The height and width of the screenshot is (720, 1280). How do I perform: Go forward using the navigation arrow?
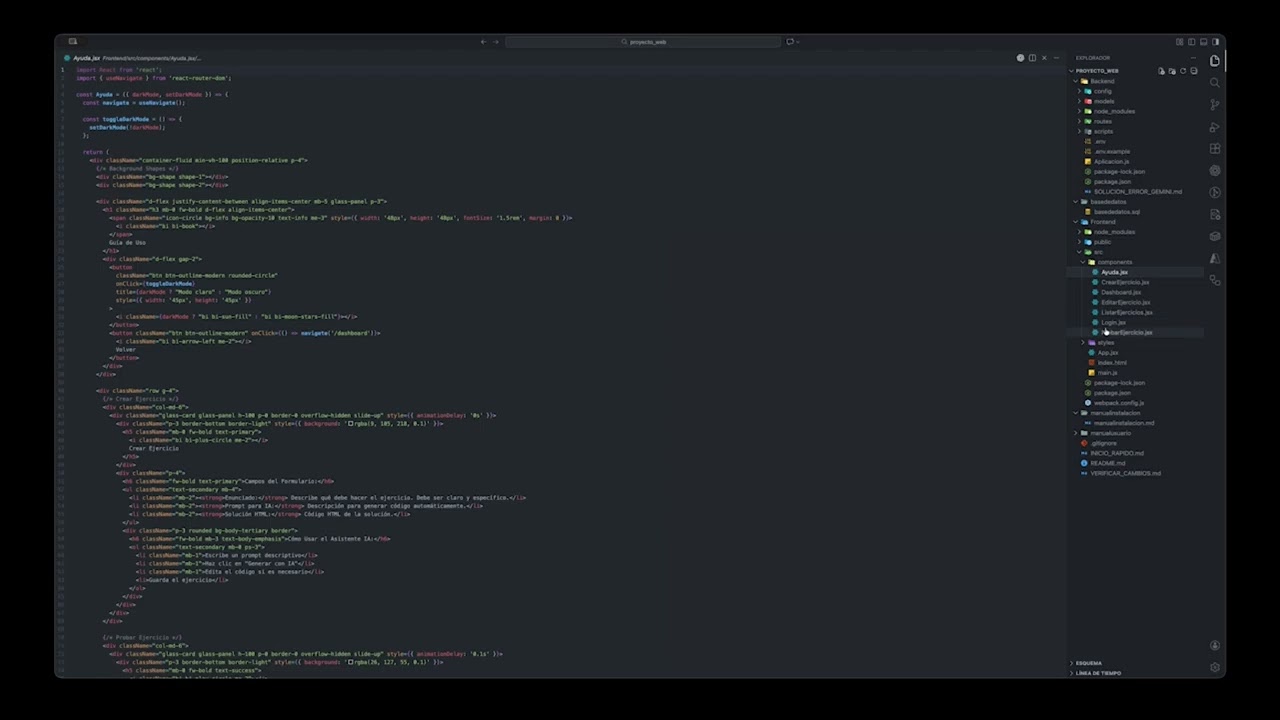point(496,42)
